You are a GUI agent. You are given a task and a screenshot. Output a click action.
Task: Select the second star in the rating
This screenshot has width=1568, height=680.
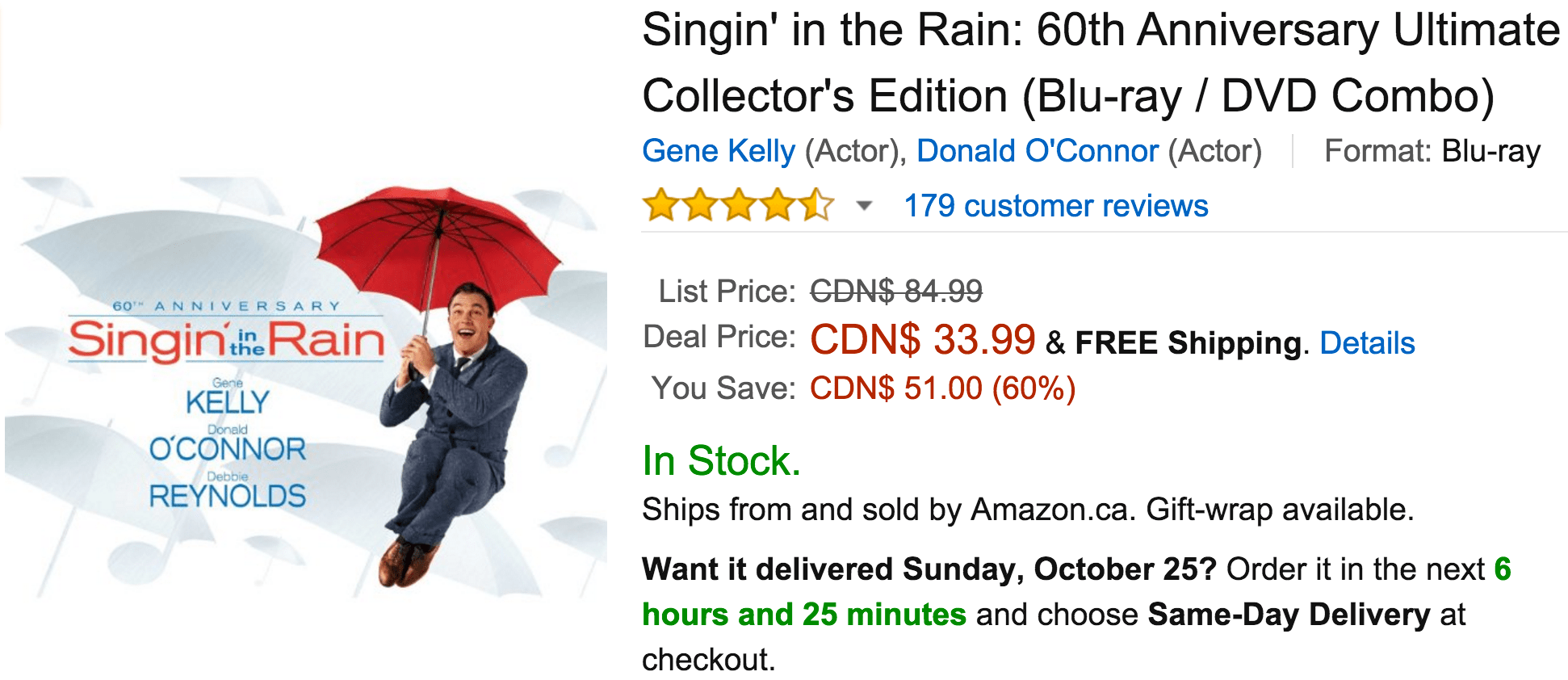tap(699, 206)
